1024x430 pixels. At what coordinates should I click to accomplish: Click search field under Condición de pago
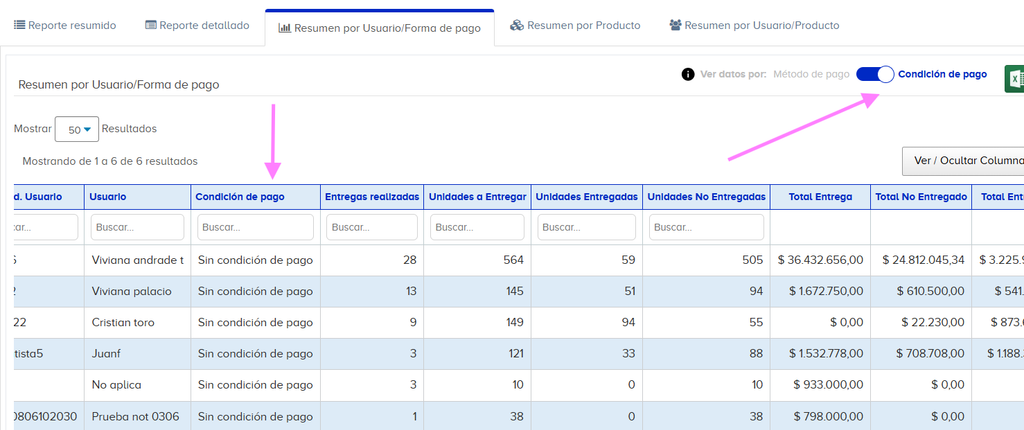click(255, 227)
